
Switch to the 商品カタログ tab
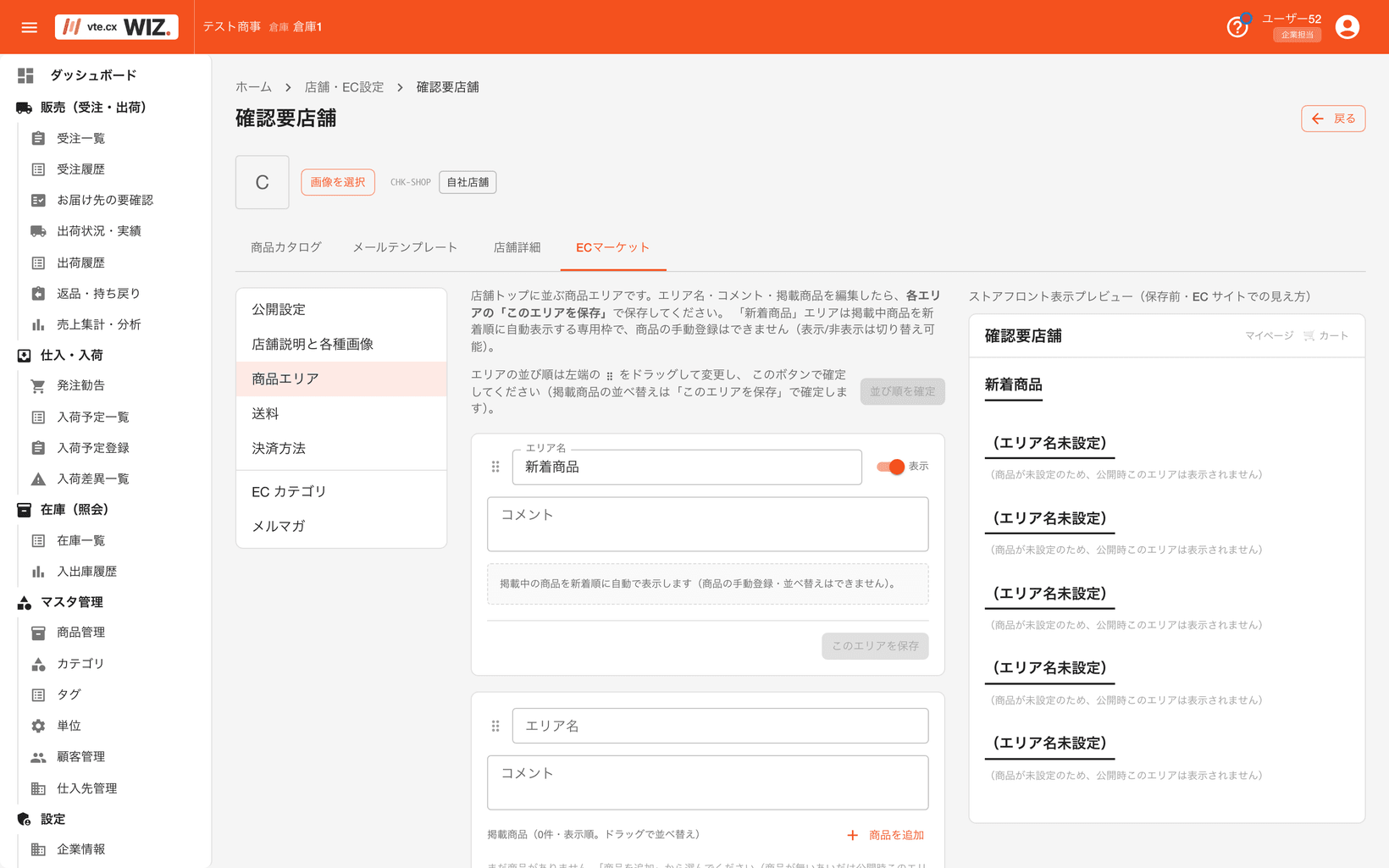(x=286, y=247)
